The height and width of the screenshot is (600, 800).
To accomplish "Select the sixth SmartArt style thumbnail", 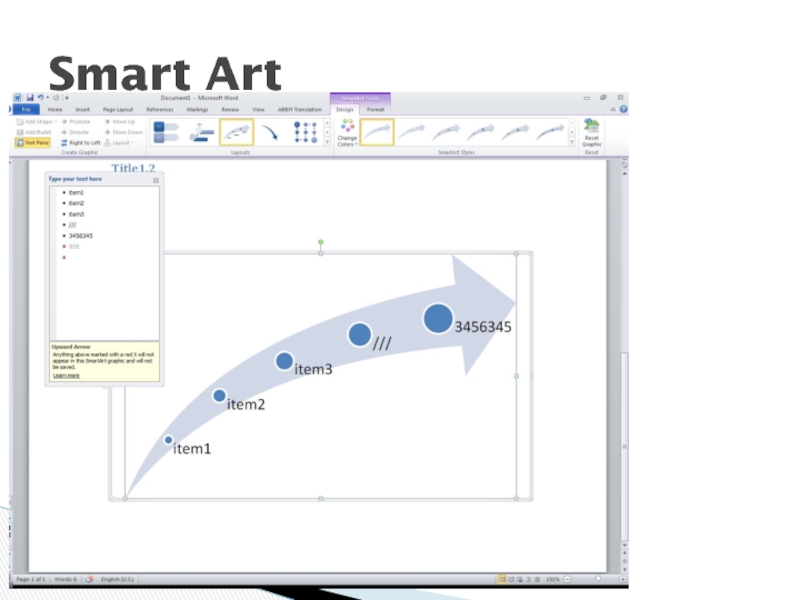I will point(550,132).
